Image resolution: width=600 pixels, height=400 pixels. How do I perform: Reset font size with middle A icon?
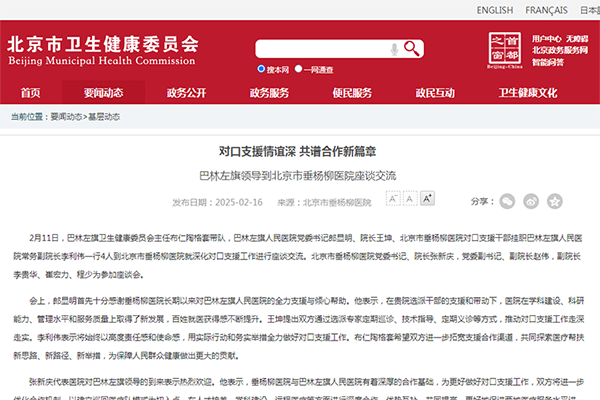tap(411, 200)
